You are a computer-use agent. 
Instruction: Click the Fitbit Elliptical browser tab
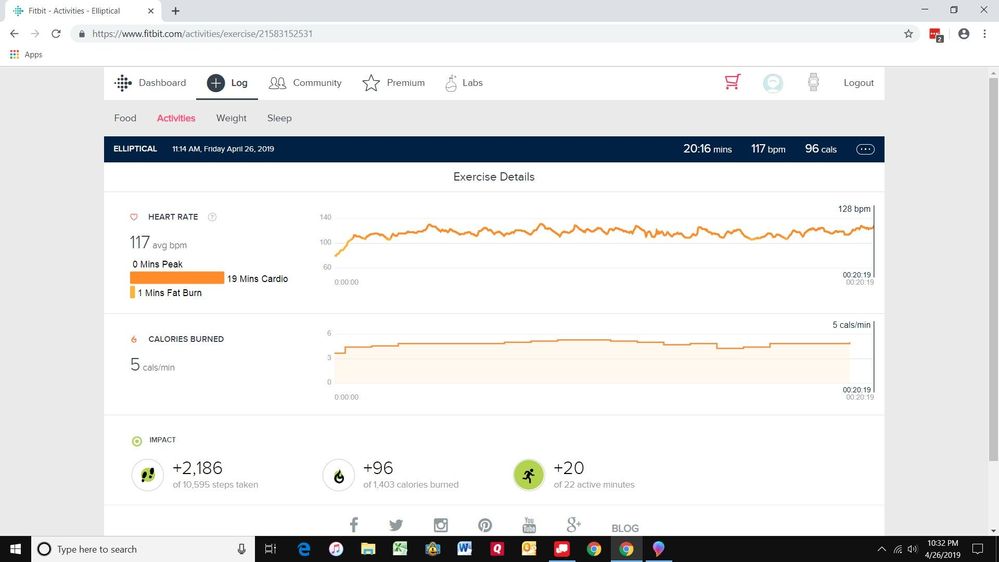83,11
